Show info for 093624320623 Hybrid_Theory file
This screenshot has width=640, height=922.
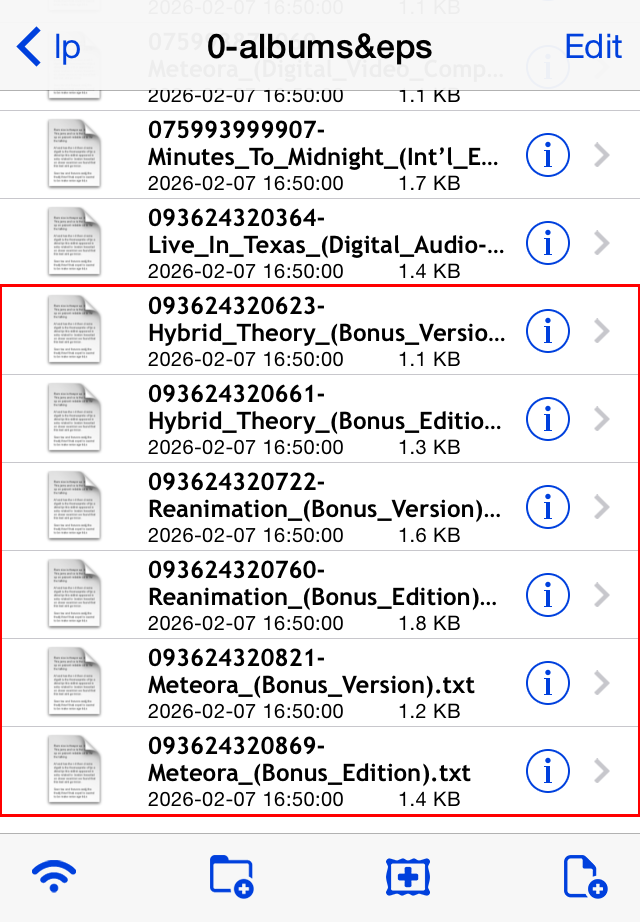click(x=548, y=331)
